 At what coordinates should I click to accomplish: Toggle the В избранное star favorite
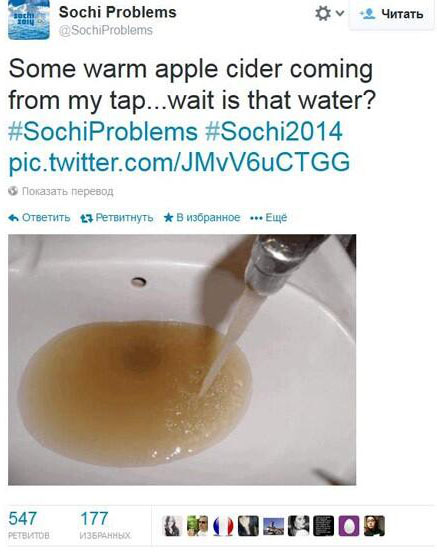tap(168, 217)
